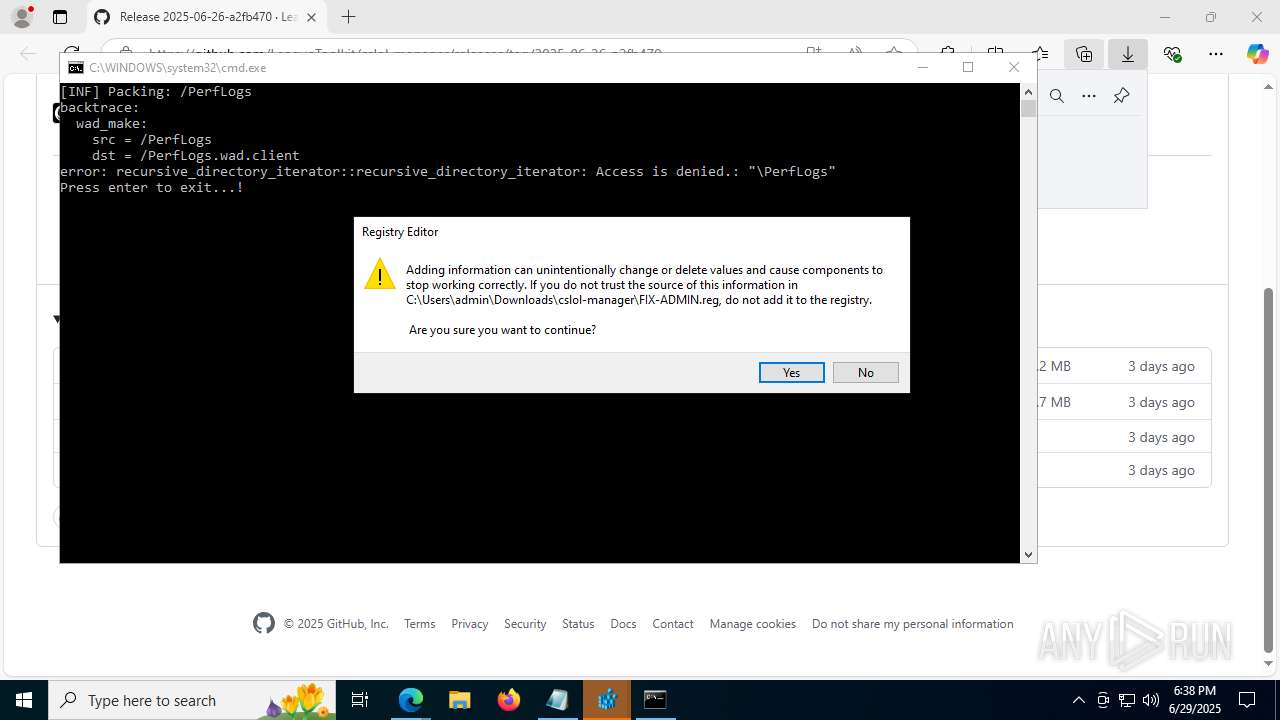1280x720 pixels.
Task: Open Browser essentials heart icon
Action: coord(1172,54)
